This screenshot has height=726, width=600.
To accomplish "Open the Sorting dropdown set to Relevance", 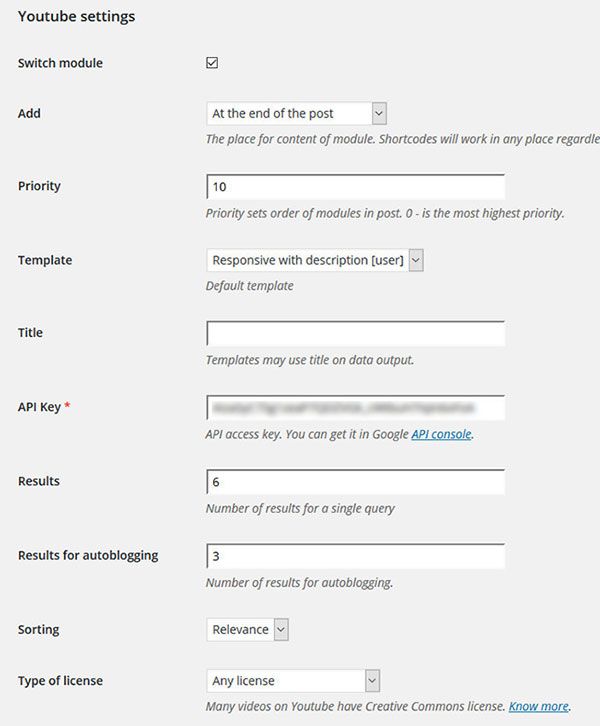I will 248,629.
